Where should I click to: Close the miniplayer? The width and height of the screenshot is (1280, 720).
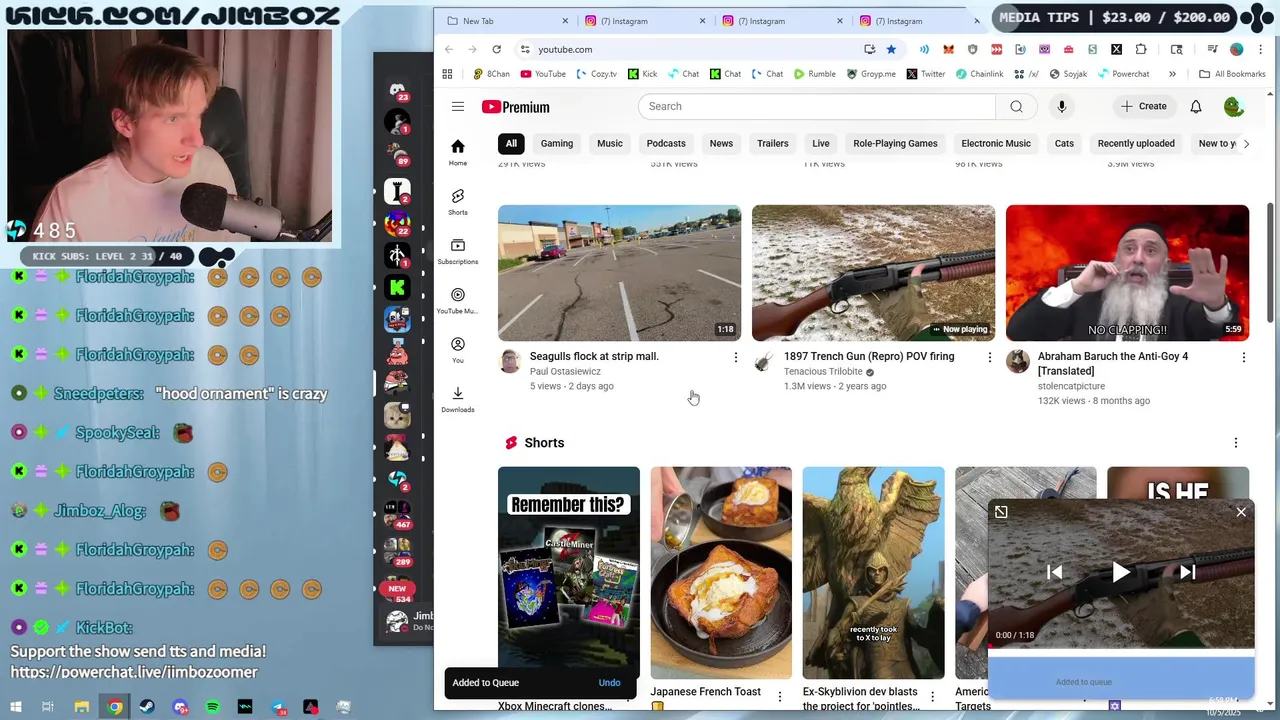[1241, 512]
